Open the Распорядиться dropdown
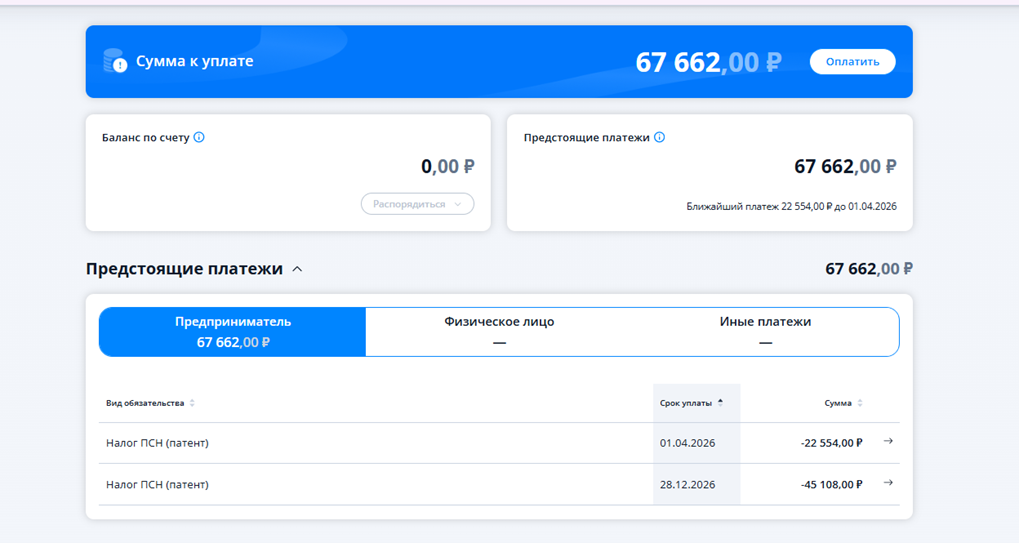 pos(417,204)
